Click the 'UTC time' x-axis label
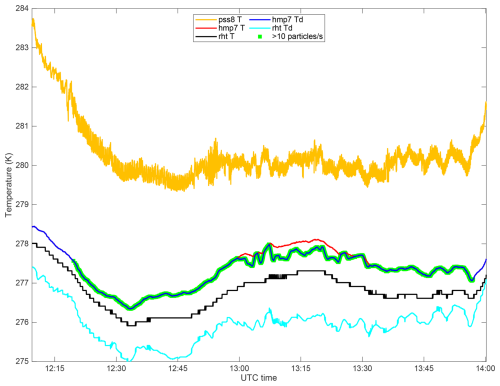The height and width of the screenshot is (386, 500). pos(259,378)
